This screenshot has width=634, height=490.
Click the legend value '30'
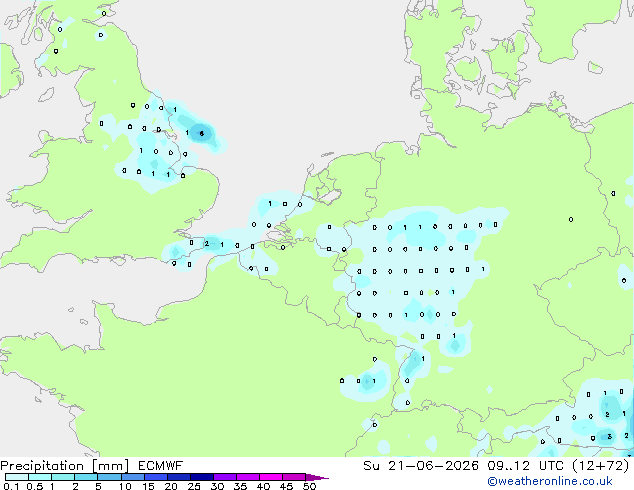point(217,486)
